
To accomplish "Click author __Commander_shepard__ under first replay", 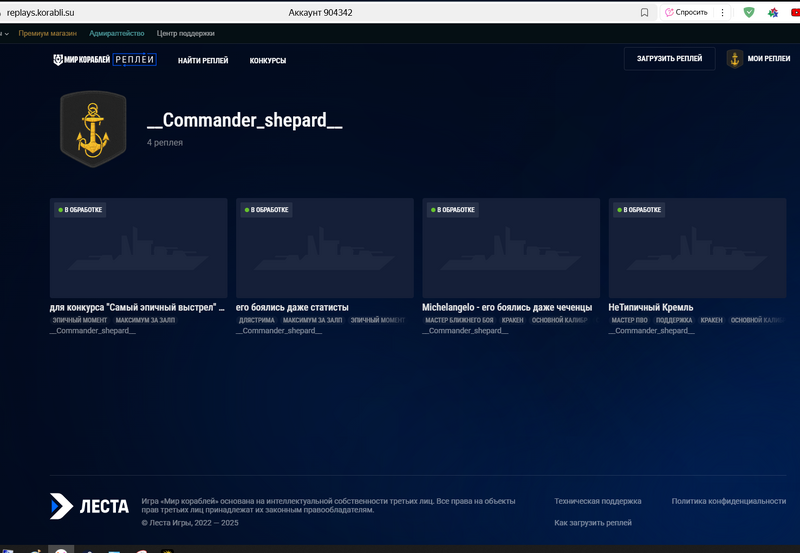I will (92, 331).
